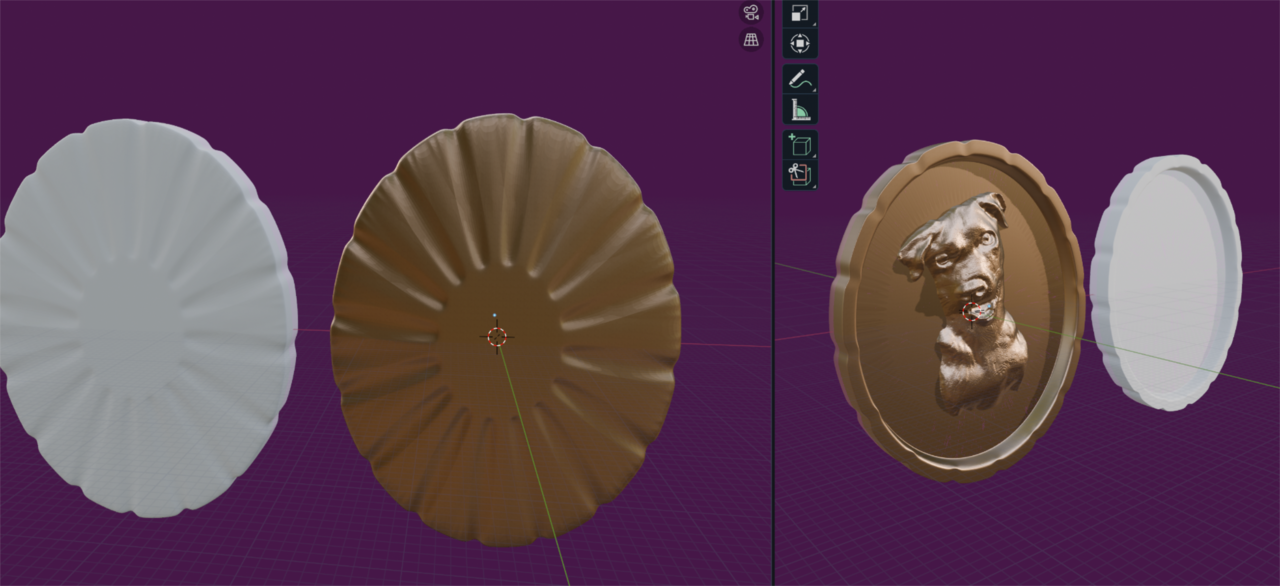This screenshot has height=586, width=1280.
Task: Select the Annotate pencil tool
Action: [800, 79]
